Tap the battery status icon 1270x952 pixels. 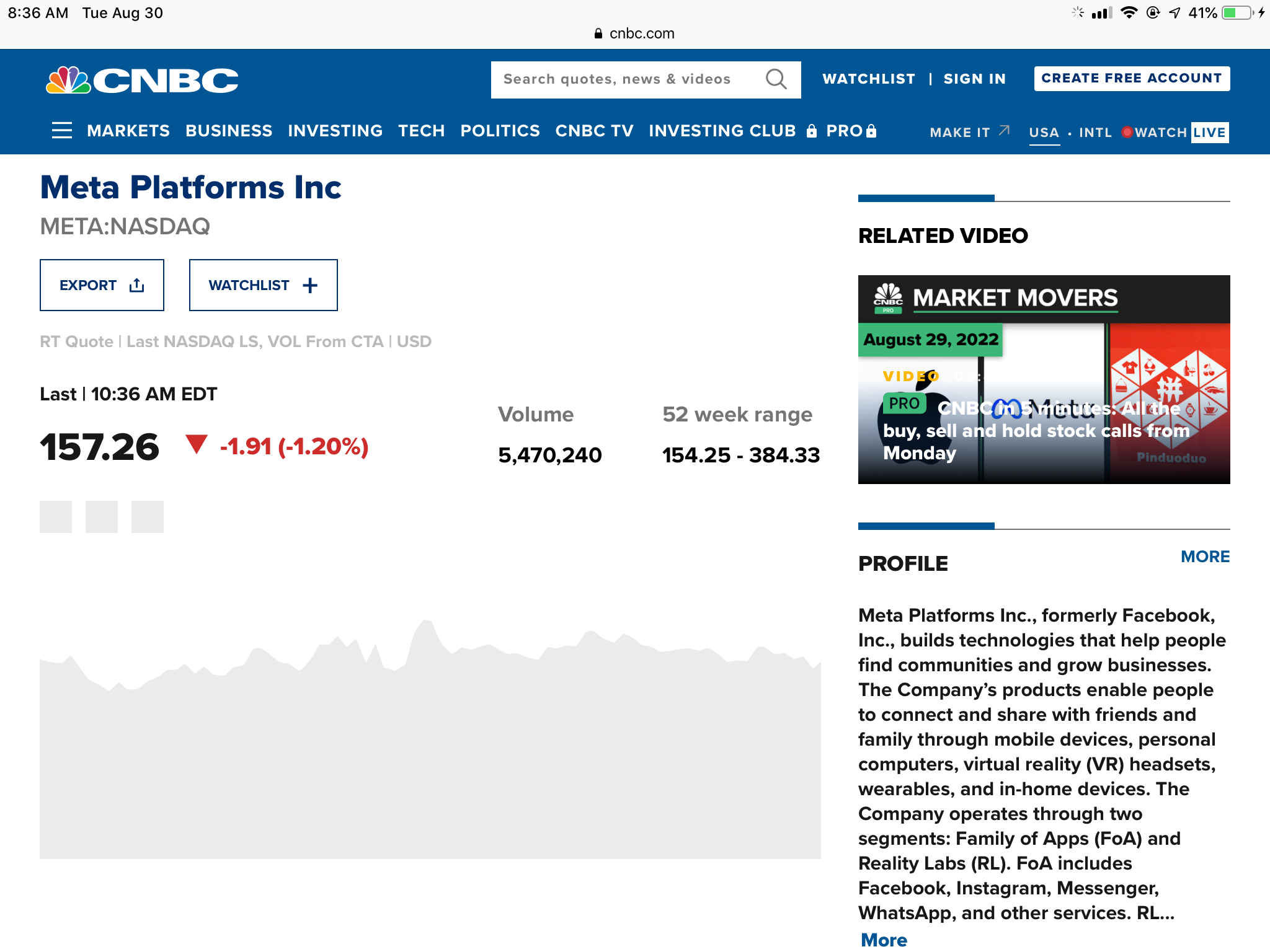[1238, 13]
